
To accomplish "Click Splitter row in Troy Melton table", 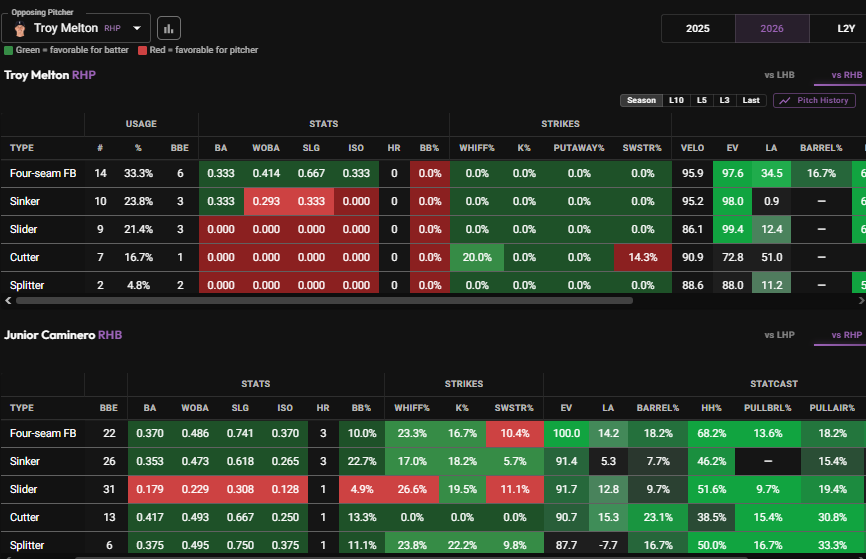I will click(433, 283).
